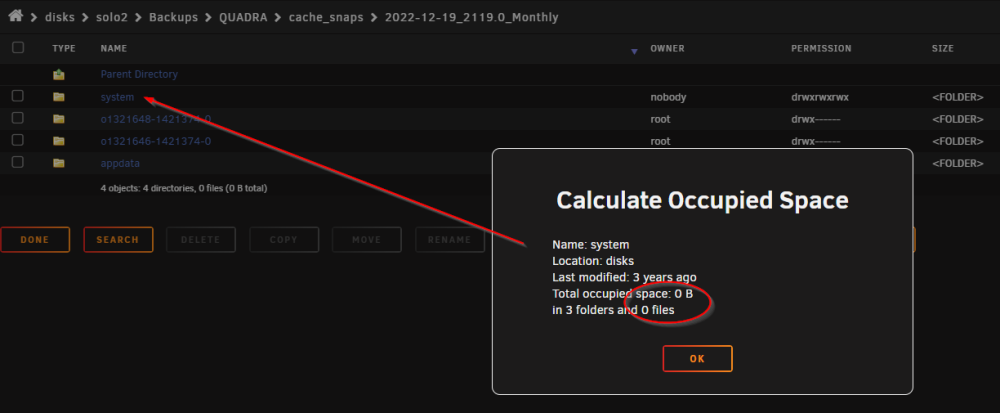Sort by SIZE column header
This screenshot has width=1000, height=413.
tap(943, 48)
